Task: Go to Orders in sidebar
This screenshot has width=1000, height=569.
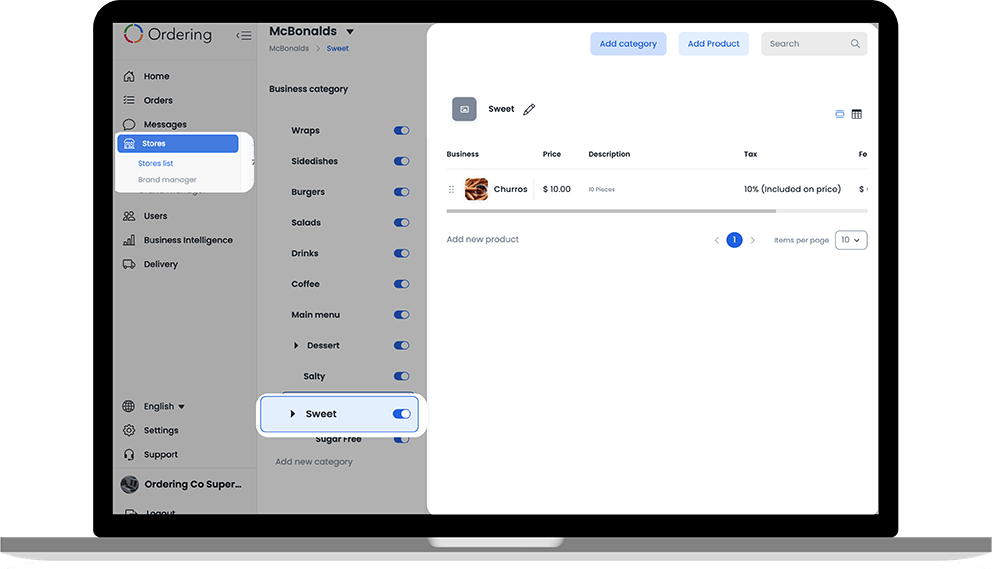Action: [158, 101]
